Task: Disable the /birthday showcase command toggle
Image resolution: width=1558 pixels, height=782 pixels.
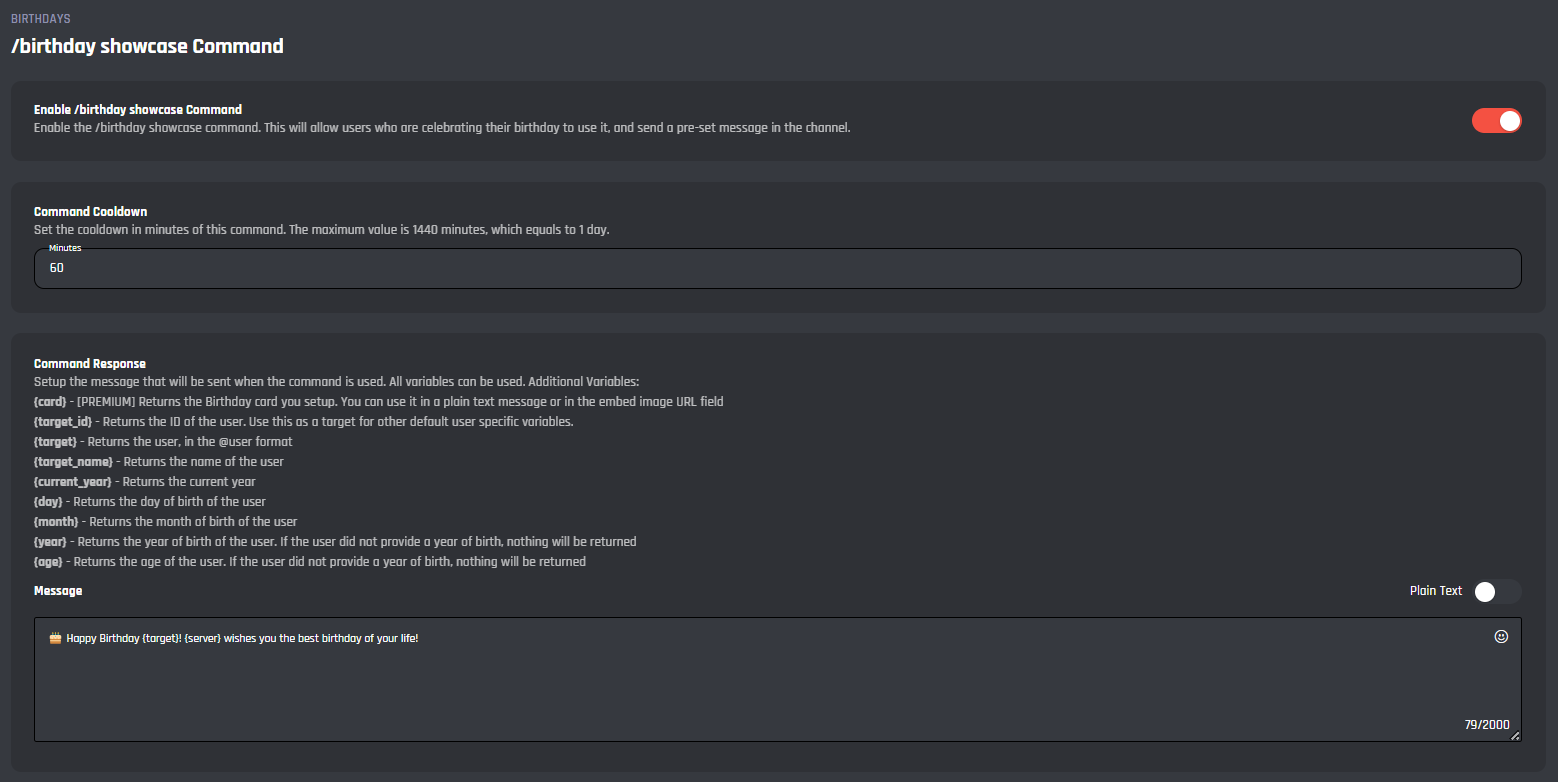Action: [1496, 121]
